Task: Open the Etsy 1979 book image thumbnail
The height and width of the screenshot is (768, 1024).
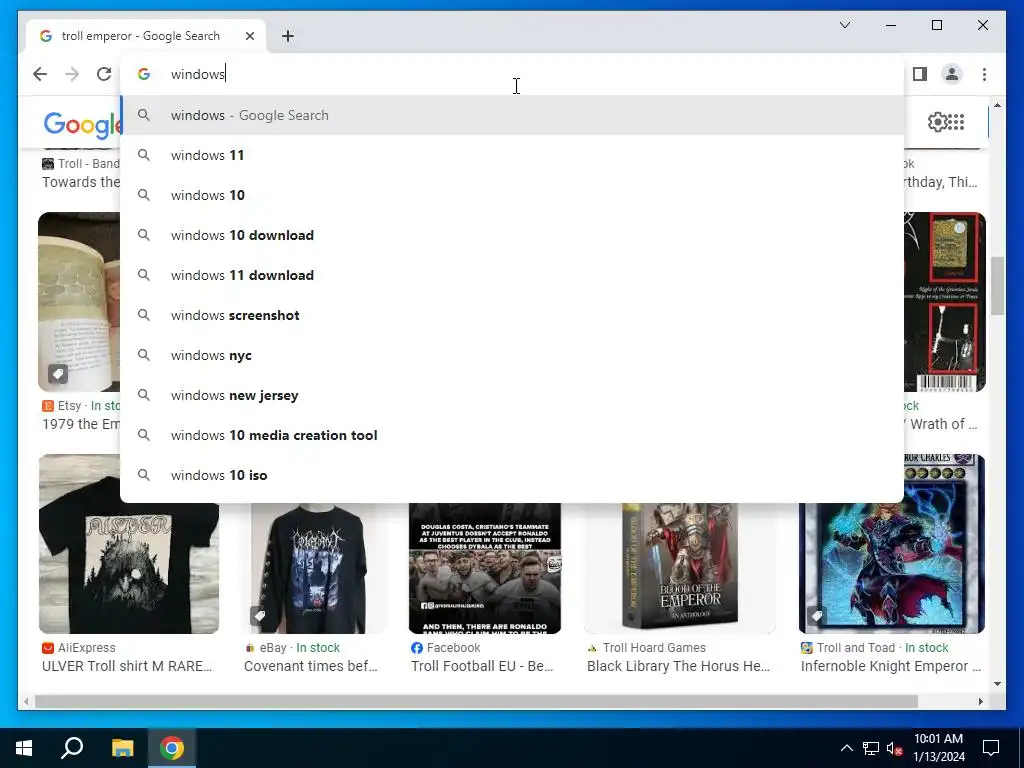Action: coord(78,302)
